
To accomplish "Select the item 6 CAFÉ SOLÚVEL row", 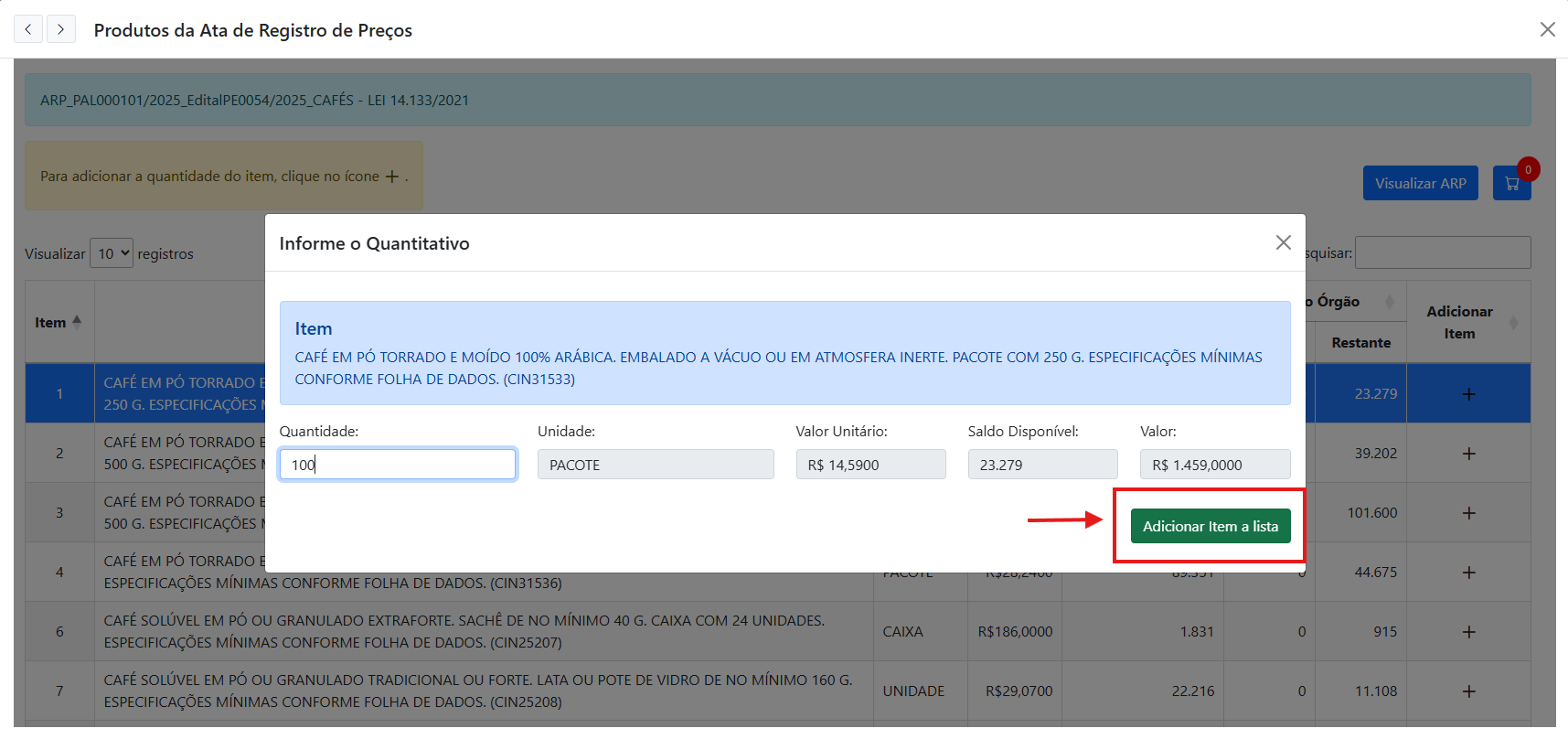I will (x=464, y=631).
